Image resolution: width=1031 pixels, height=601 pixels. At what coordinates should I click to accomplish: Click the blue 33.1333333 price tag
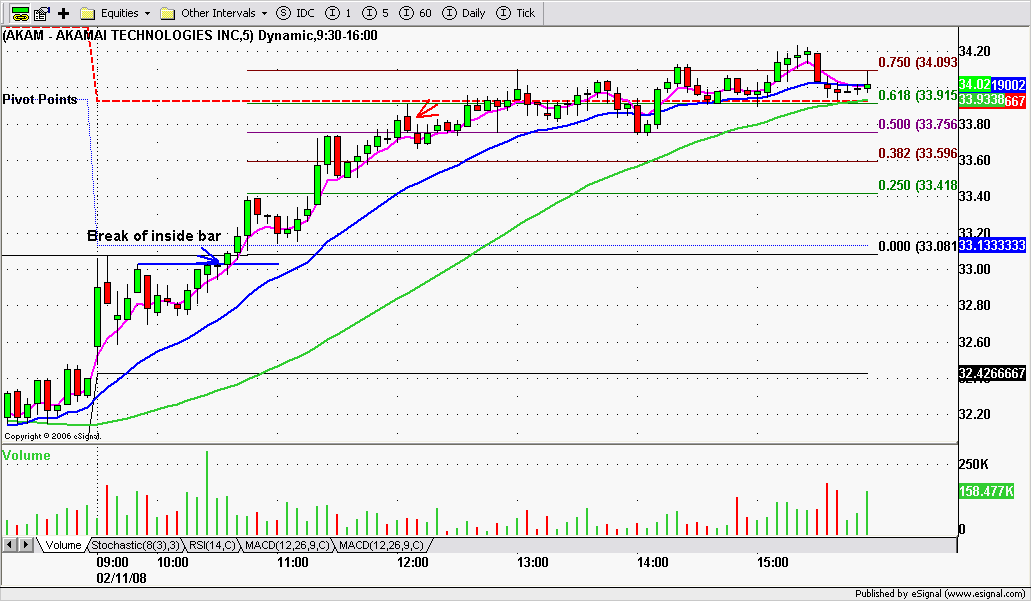coord(992,245)
